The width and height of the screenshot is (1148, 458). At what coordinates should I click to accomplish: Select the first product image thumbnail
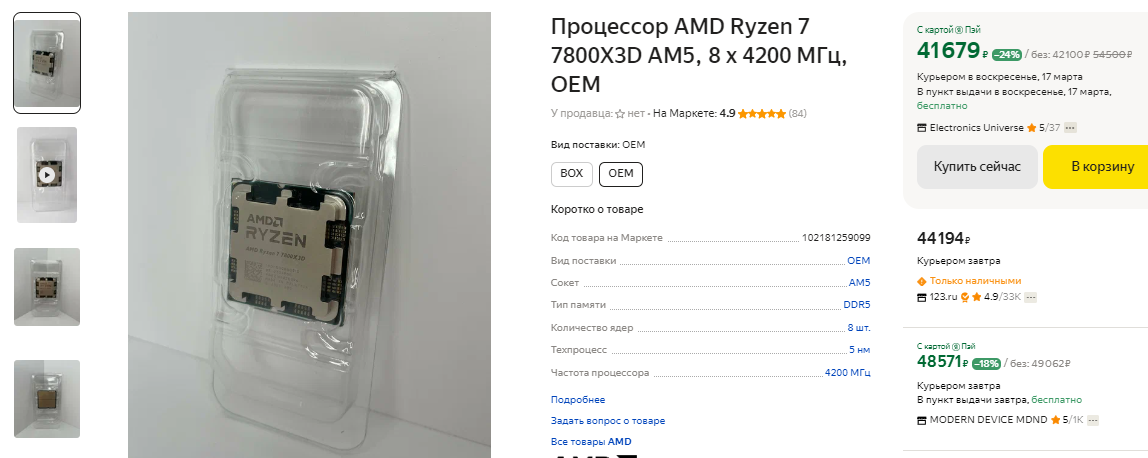(47, 63)
